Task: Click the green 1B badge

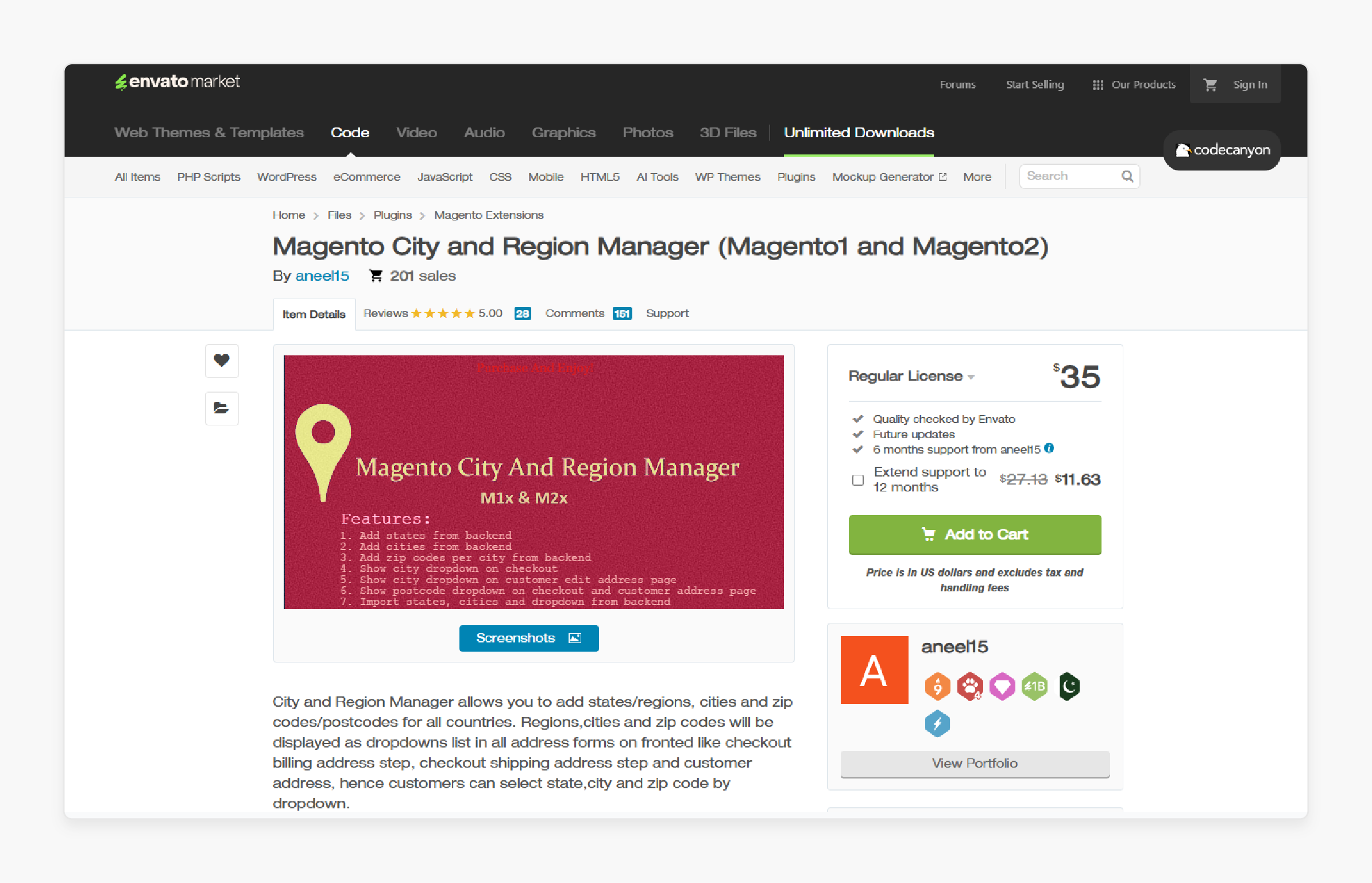Action: (x=1035, y=686)
